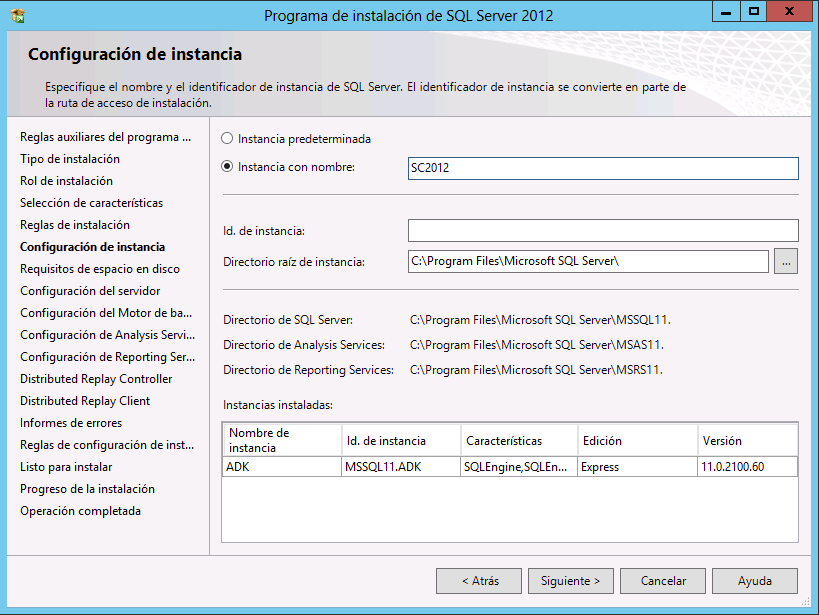Select the ADK instance name cell
The image size is (819, 615).
coord(282,467)
